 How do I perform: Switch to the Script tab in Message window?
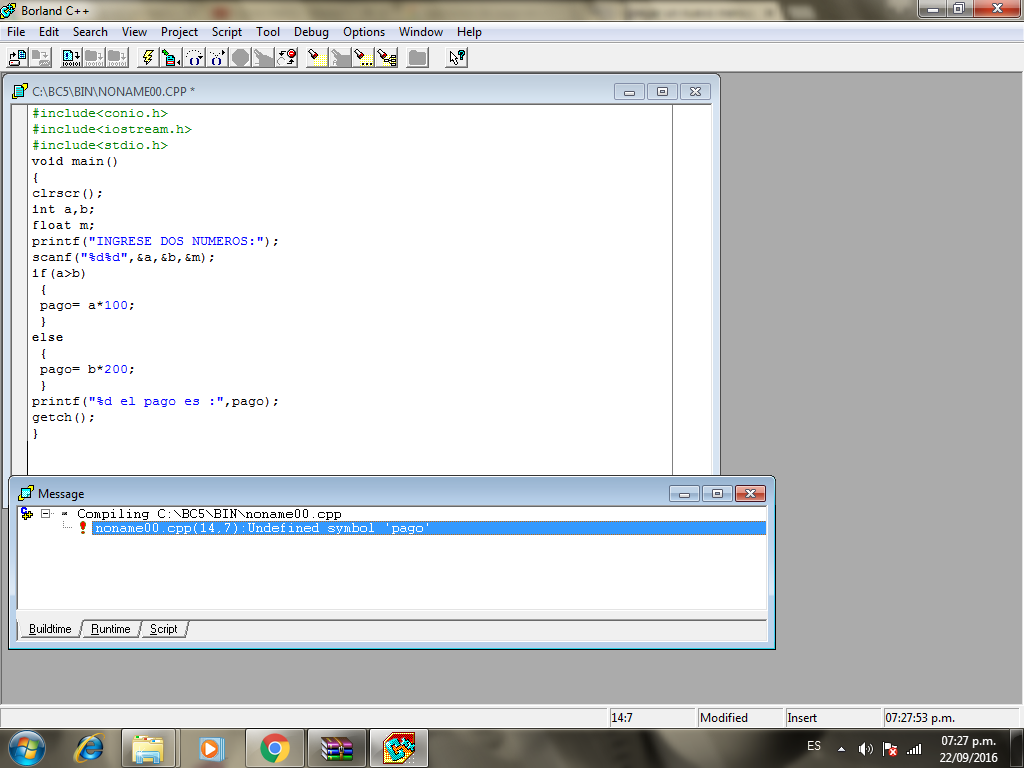click(x=163, y=629)
